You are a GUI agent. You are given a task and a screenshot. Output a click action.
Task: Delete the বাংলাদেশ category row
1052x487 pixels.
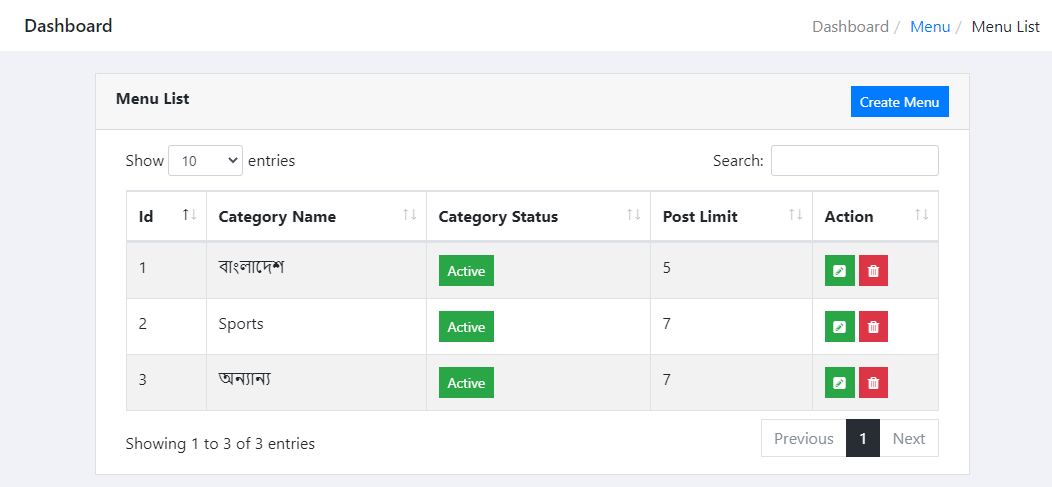click(x=873, y=271)
